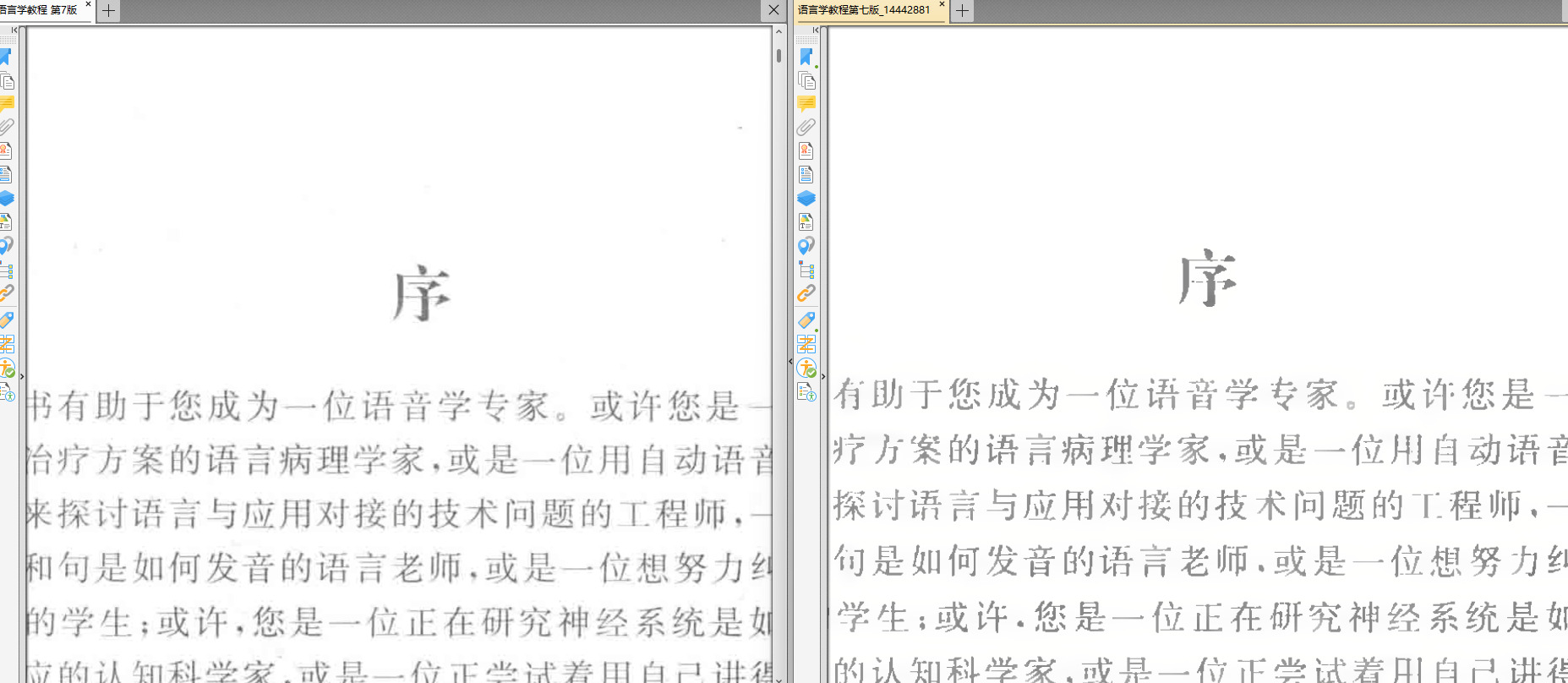Viewport: 1568px width, 683px height.
Task: Open Fields pane in right document
Action: 806,174
